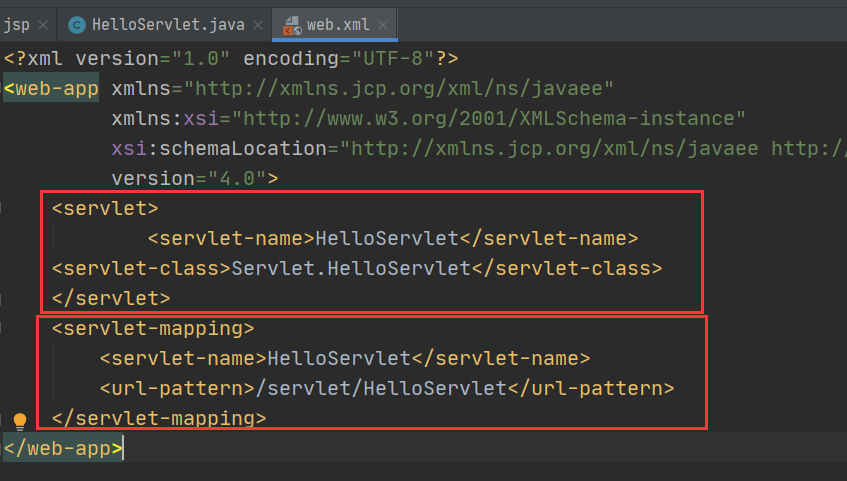Click the closing servlet tag fold marker
Screen dimensions: 847x481
(x=2, y=298)
